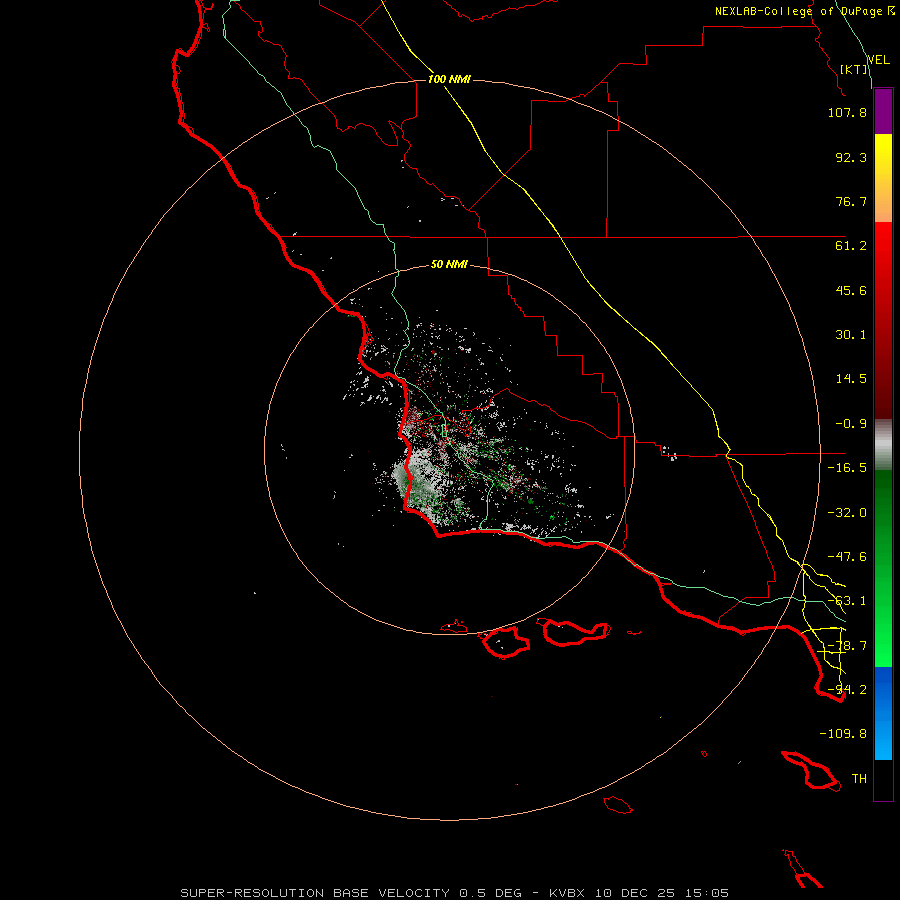900x900 pixels.
Task: Click the VEL label above the color scale
Action: pyautogui.click(x=879, y=59)
